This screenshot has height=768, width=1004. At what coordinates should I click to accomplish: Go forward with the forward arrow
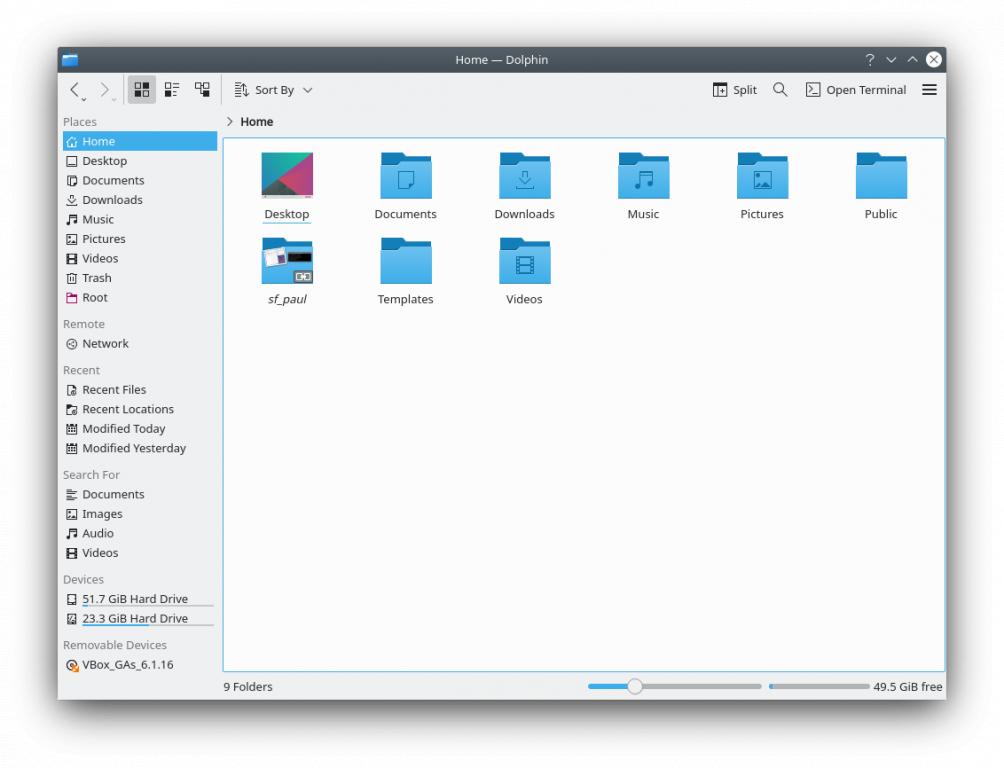click(x=106, y=90)
